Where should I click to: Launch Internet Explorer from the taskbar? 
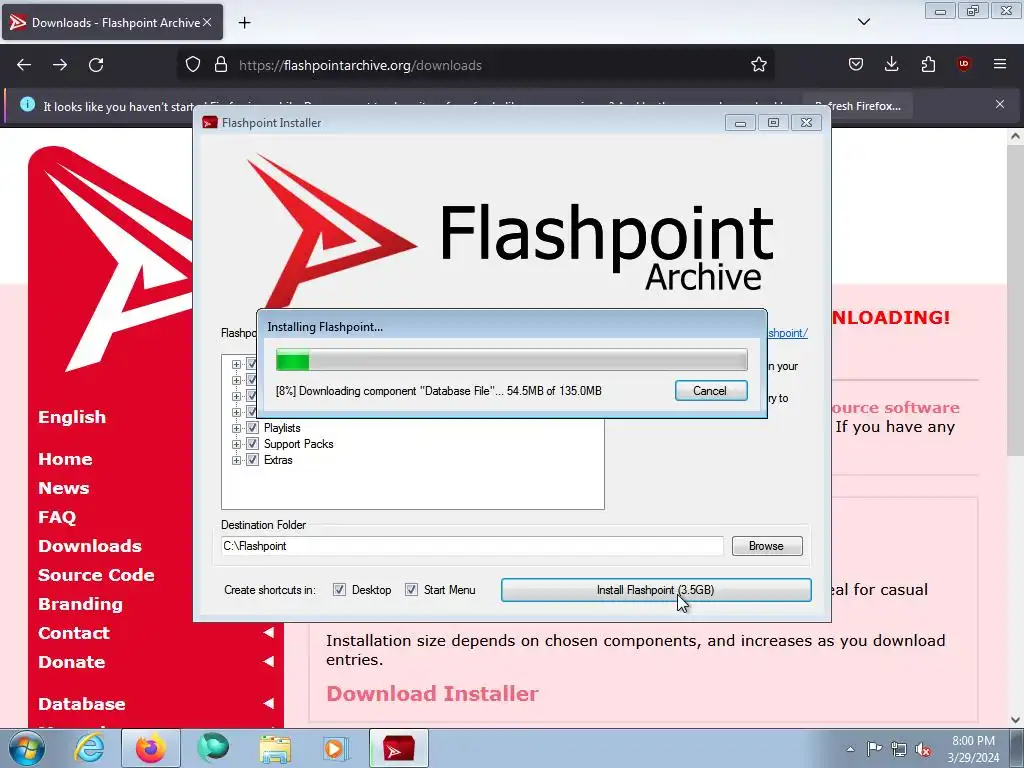[x=89, y=748]
